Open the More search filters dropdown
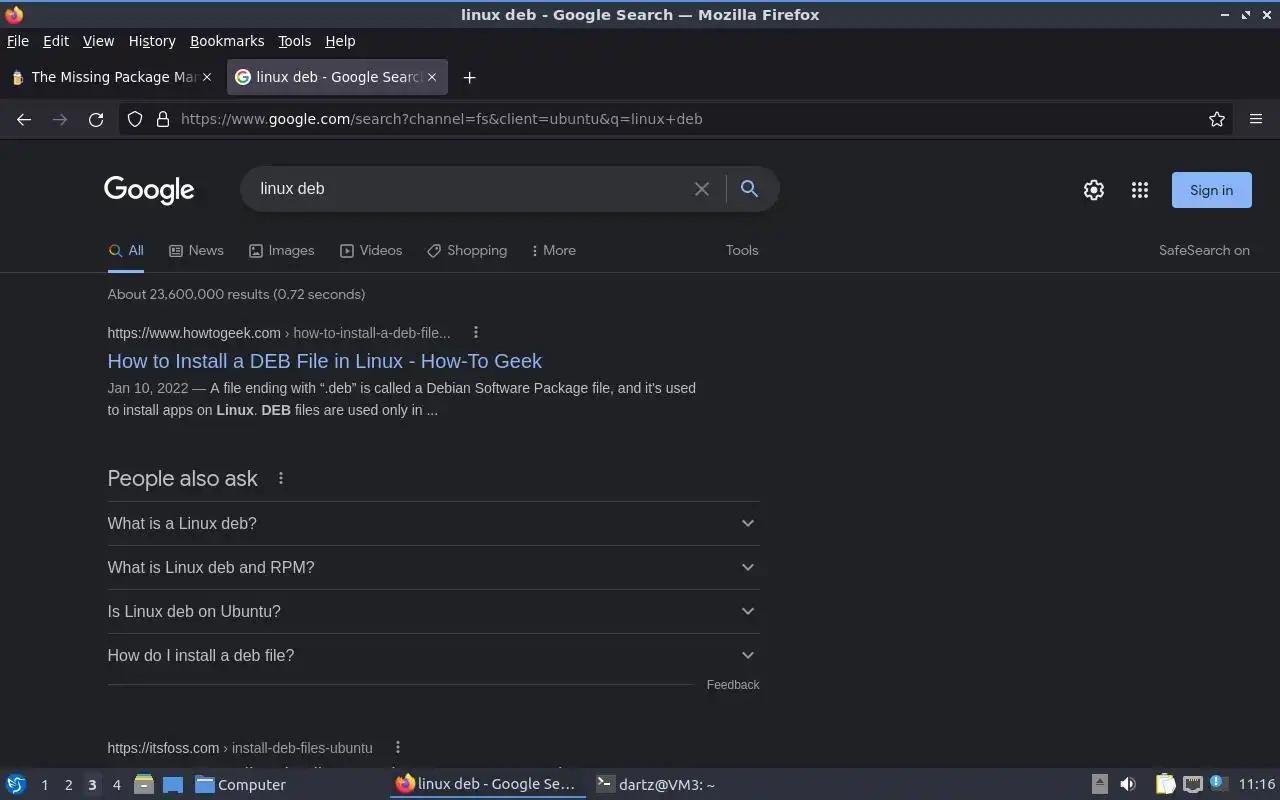Screen dimensions: 1280x800 pos(553,250)
